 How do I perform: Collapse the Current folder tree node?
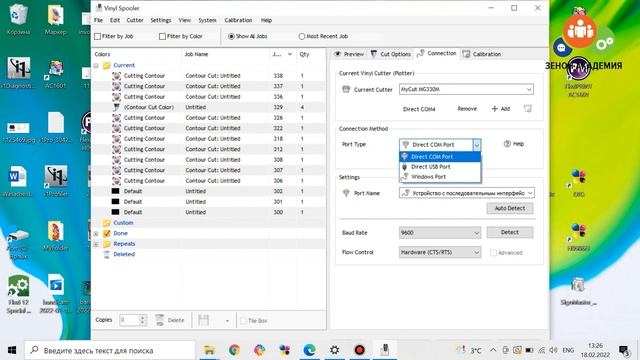(x=96, y=65)
